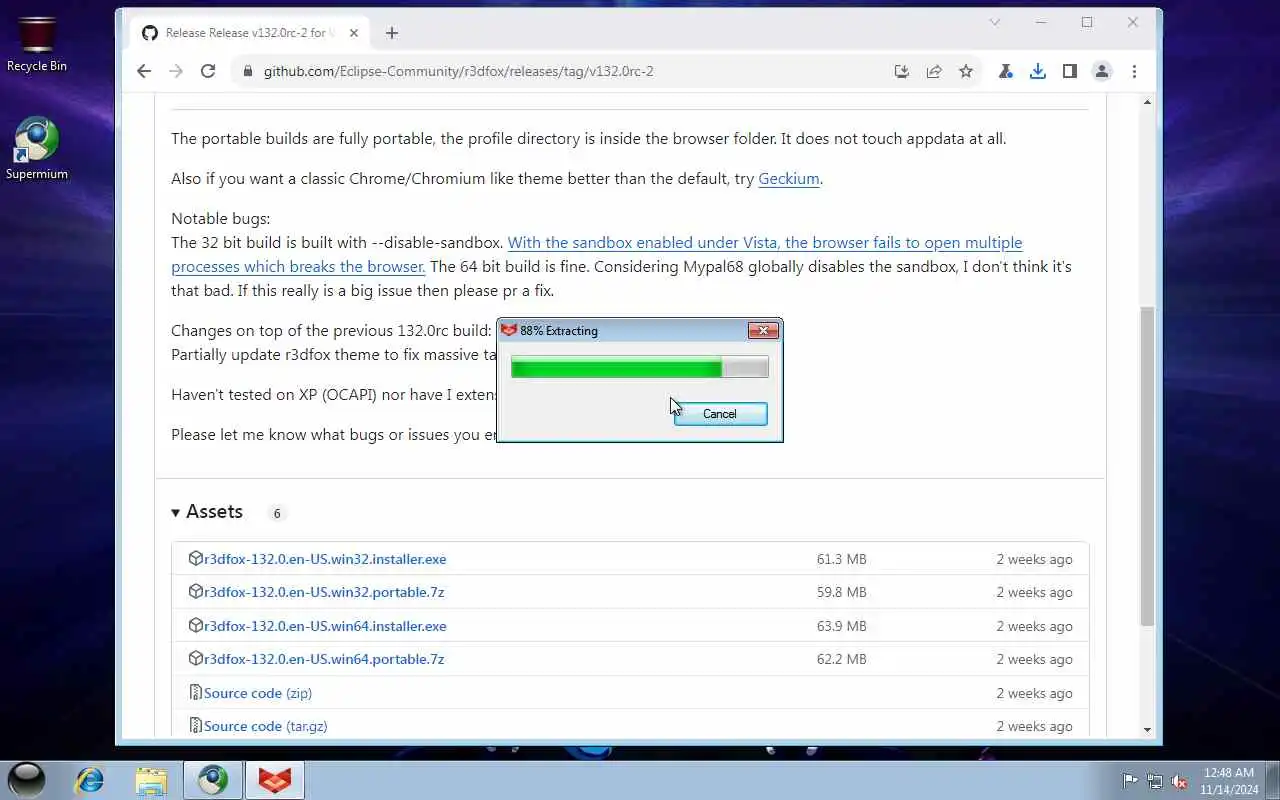
Task: Click the package icon beside win64 portable
Action: [x=196, y=659]
